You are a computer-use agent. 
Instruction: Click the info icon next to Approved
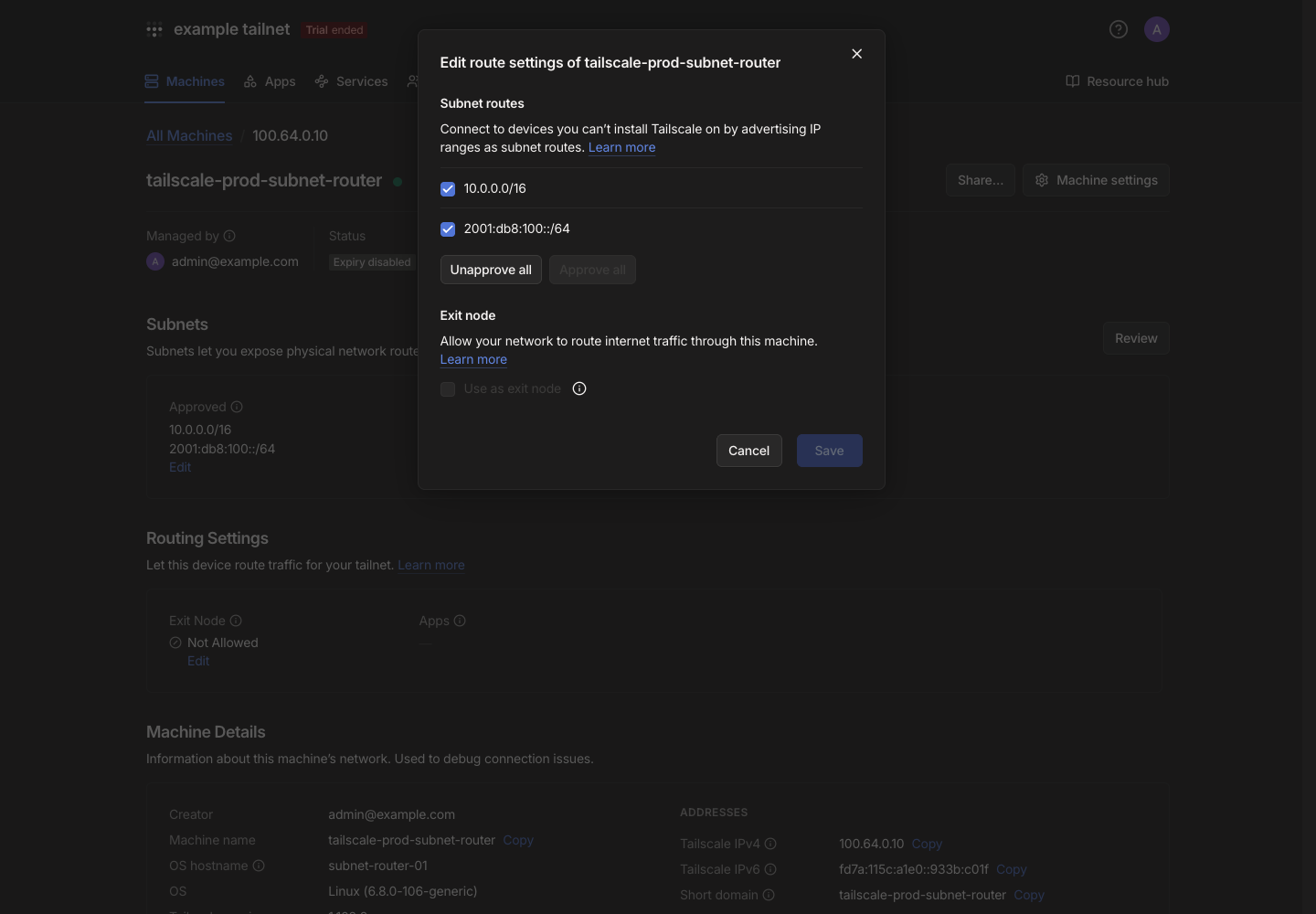tap(237, 407)
